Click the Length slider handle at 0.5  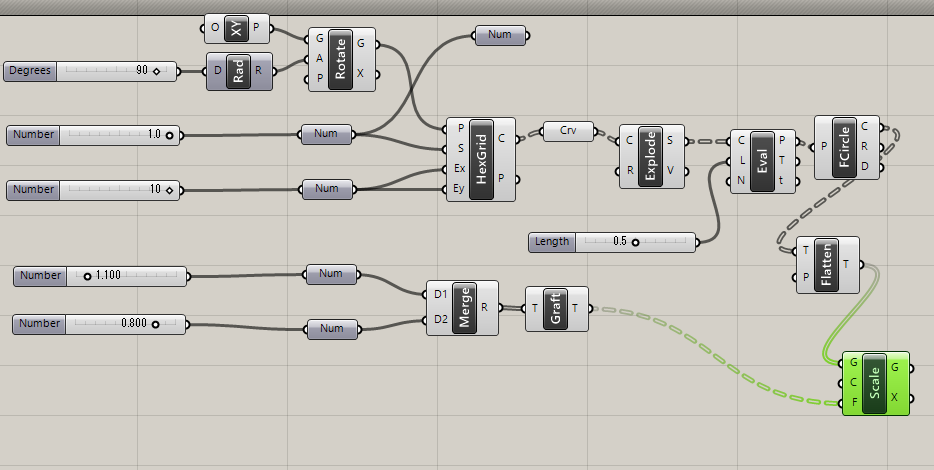click(x=635, y=242)
